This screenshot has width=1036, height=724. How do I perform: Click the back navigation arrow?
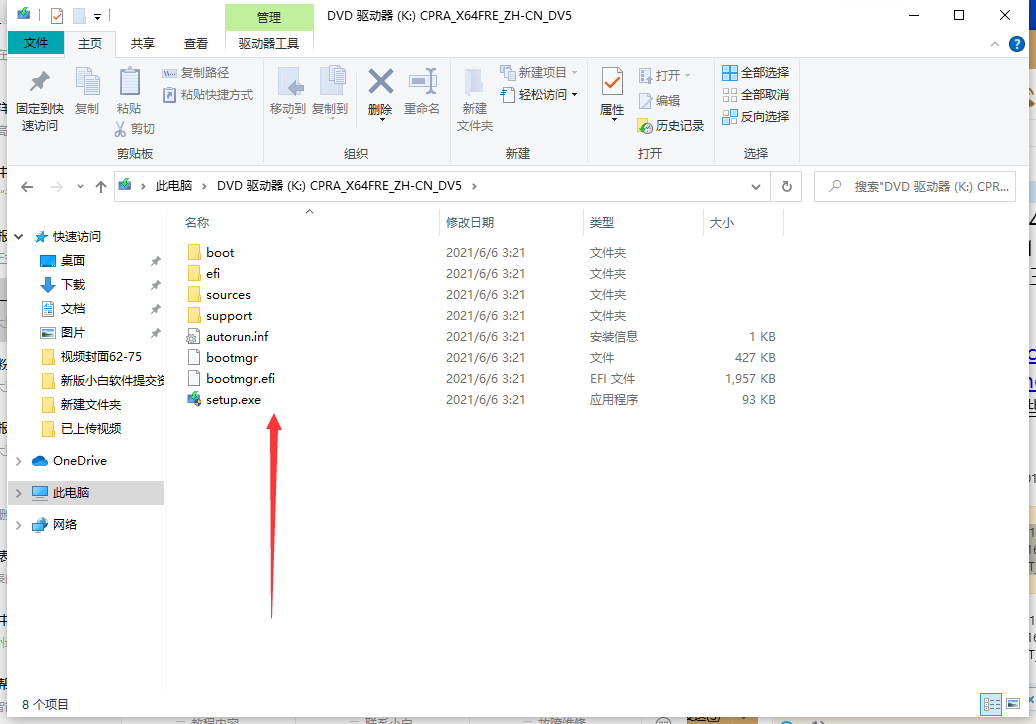(x=27, y=186)
